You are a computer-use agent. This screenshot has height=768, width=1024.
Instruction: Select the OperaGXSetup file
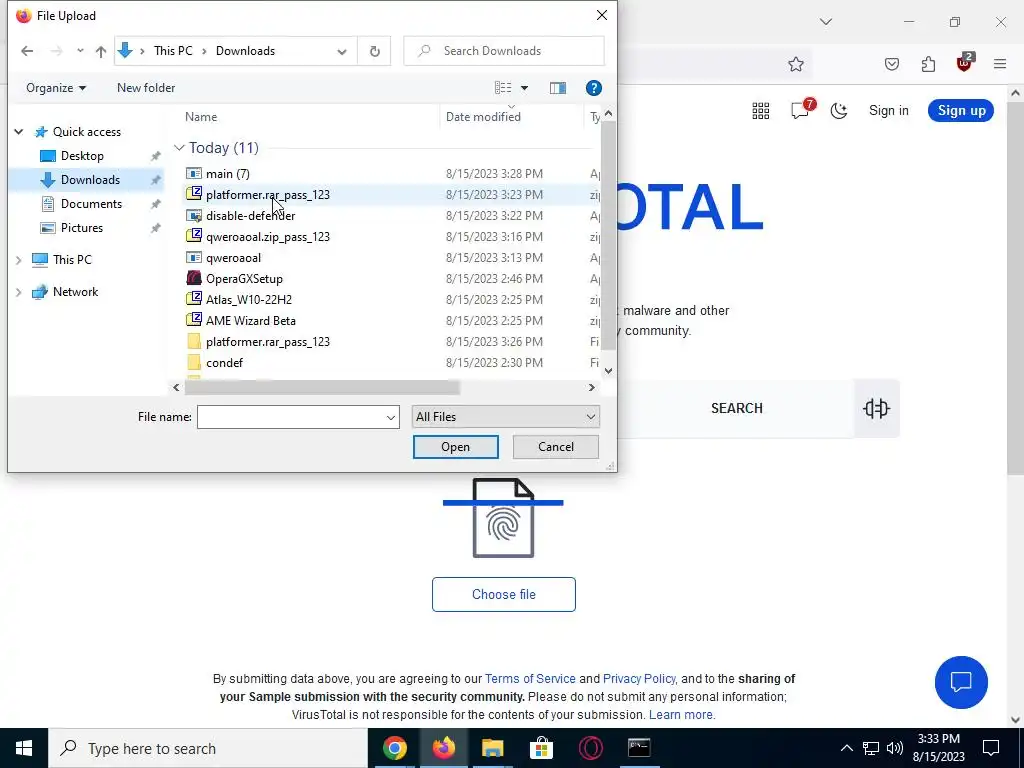244,278
